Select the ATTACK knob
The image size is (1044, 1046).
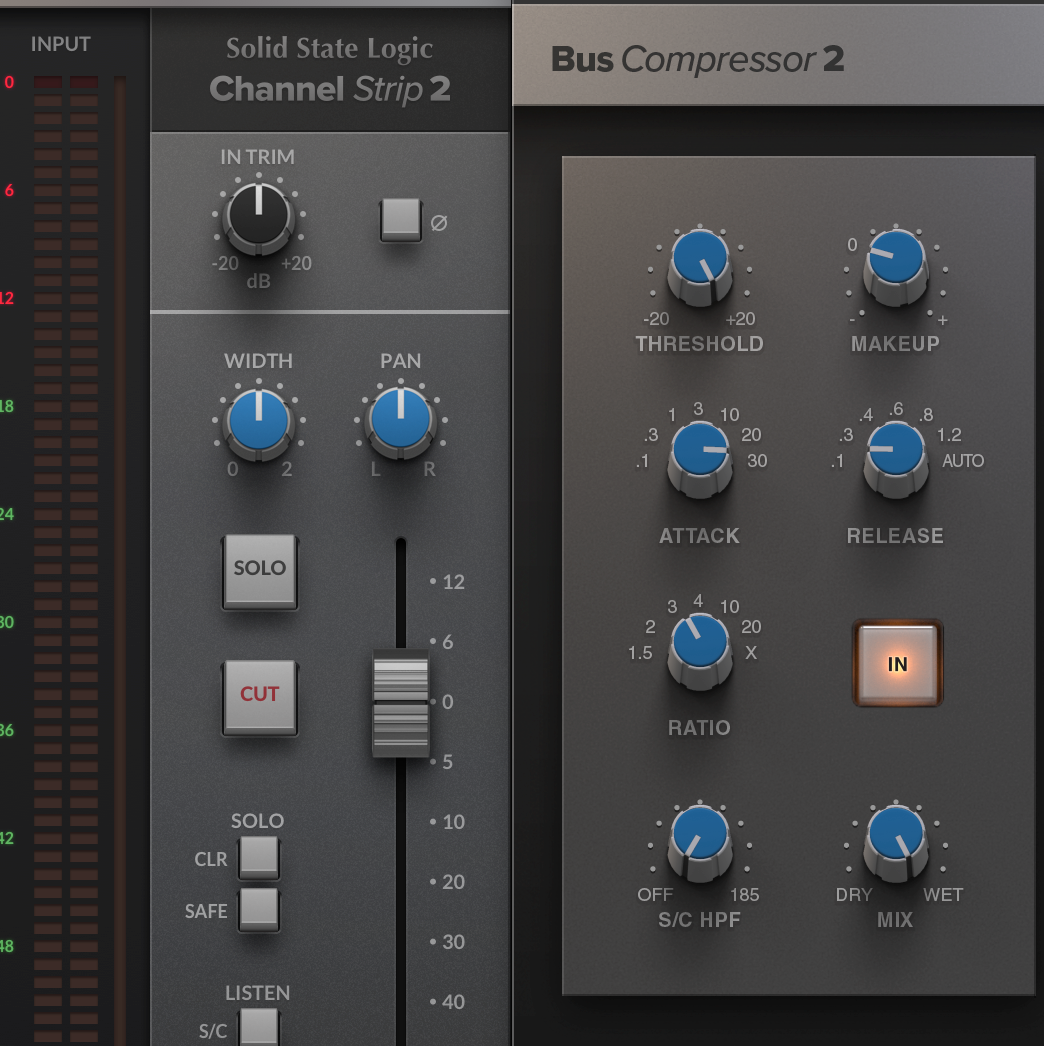tap(700, 451)
